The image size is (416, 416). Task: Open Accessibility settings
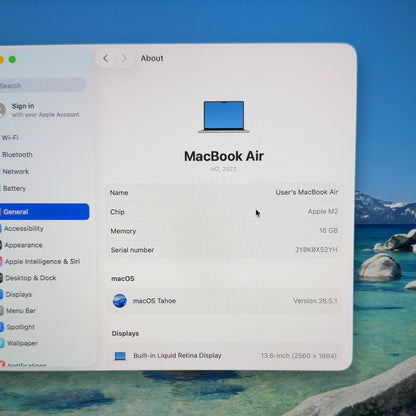(x=24, y=229)
